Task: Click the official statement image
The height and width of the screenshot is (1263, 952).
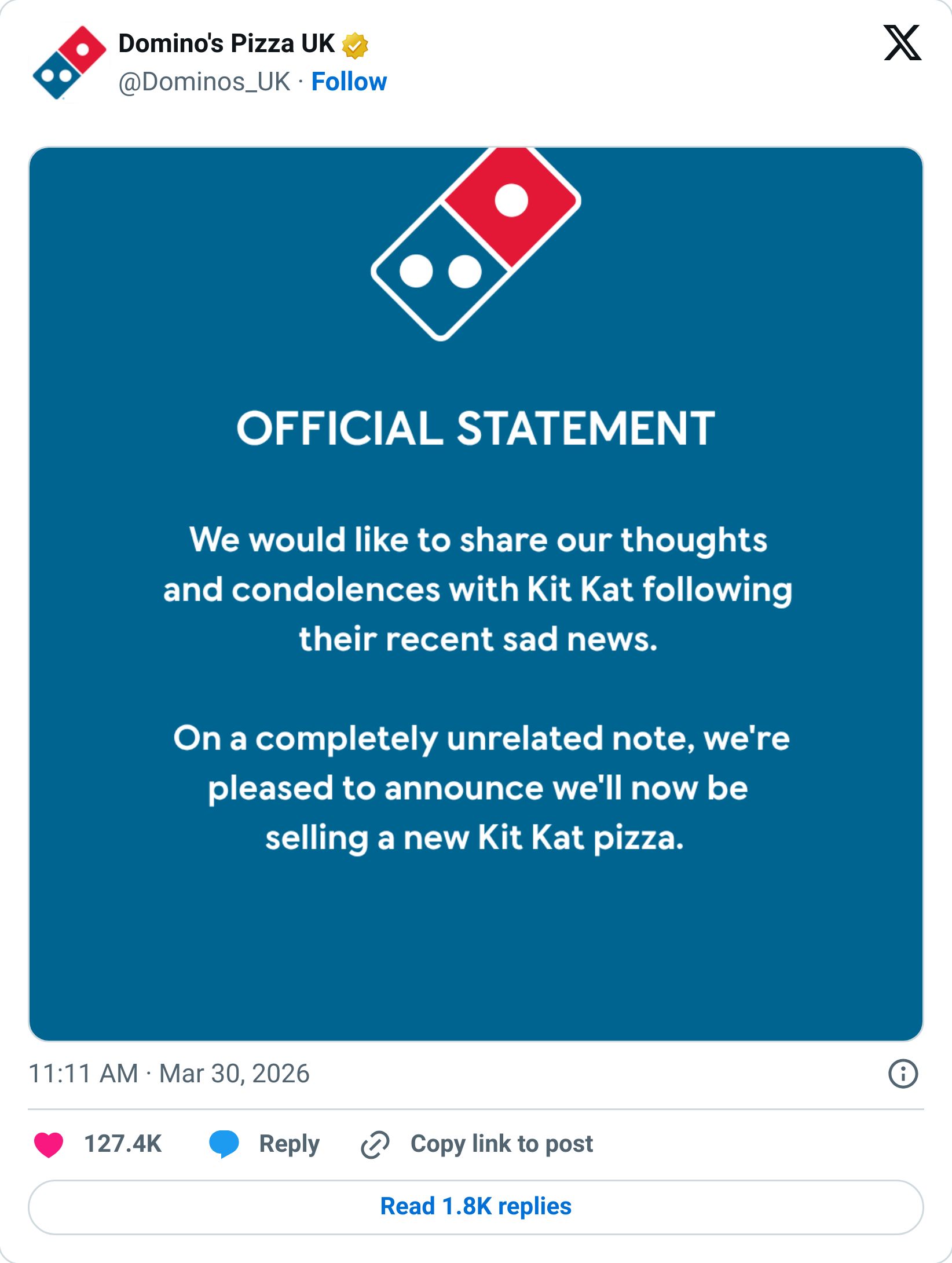Action: coord(476,591)
